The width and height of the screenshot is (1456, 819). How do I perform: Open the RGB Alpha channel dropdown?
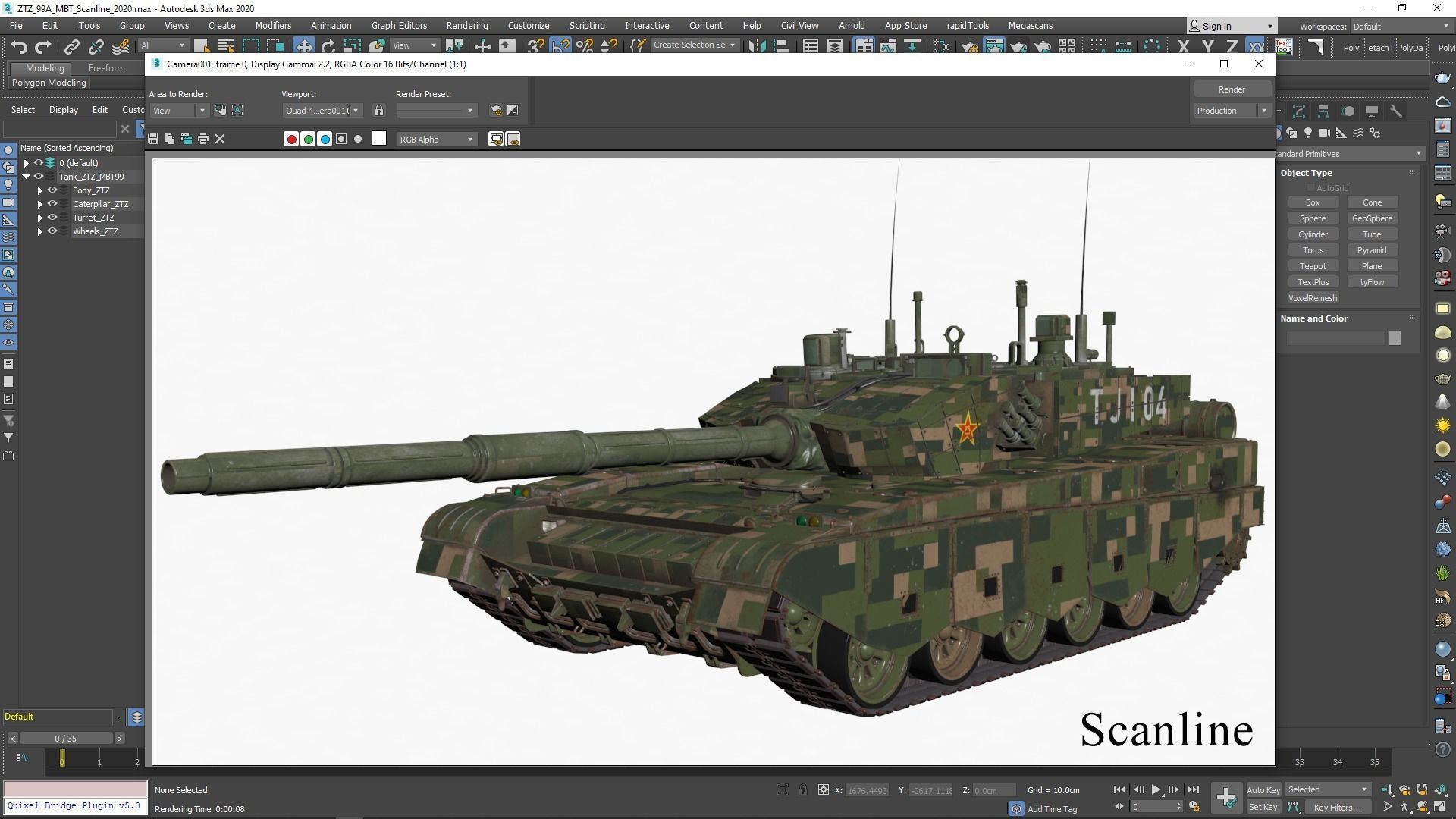click(x=438, y=140)
